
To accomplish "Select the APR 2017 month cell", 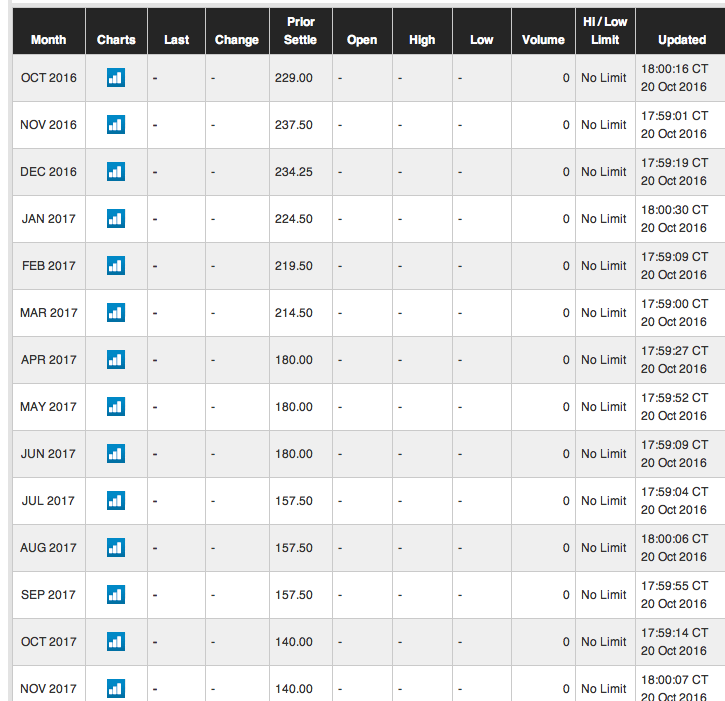I will (x=49, y=360).
